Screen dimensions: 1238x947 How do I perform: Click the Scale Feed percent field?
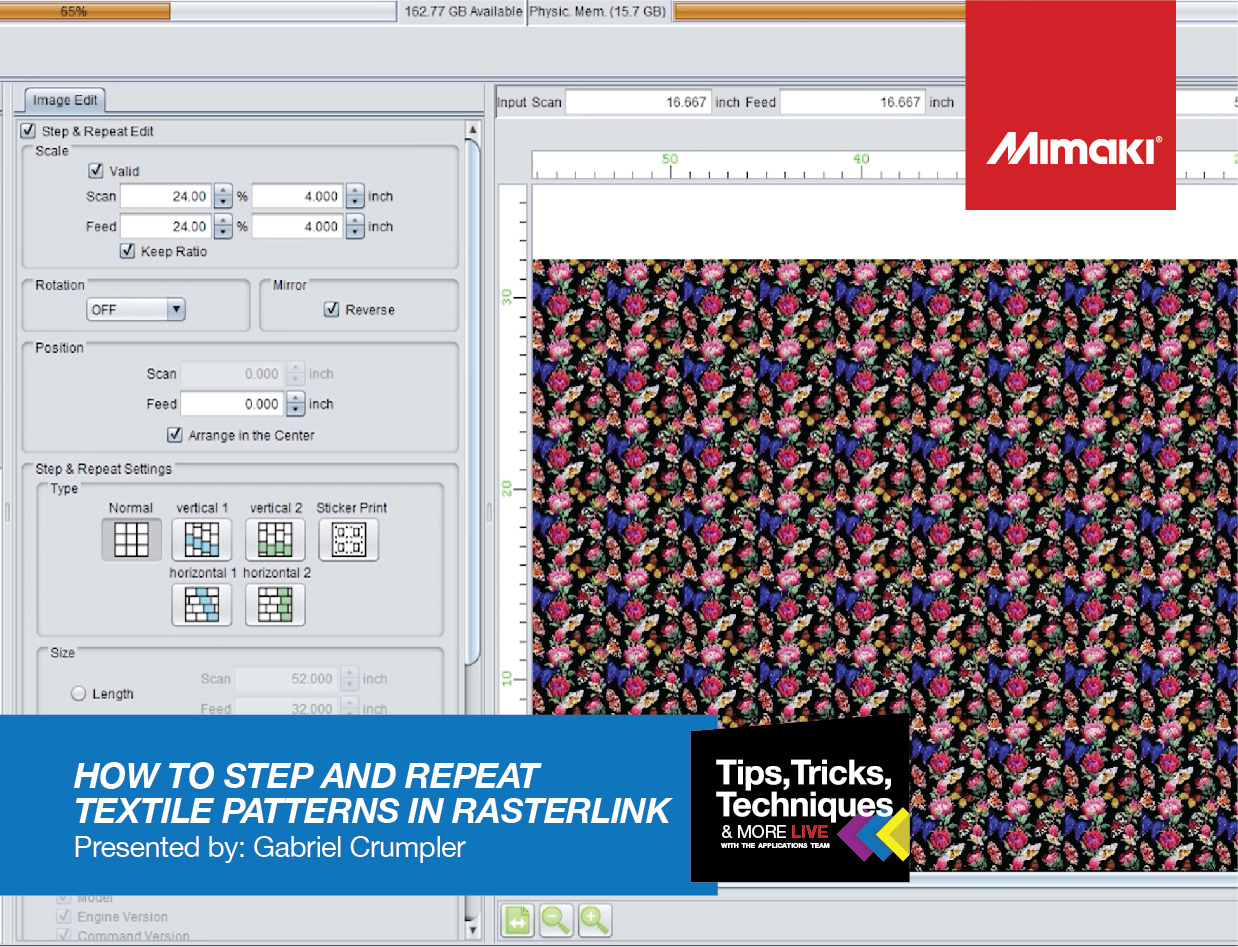[168, 227]
